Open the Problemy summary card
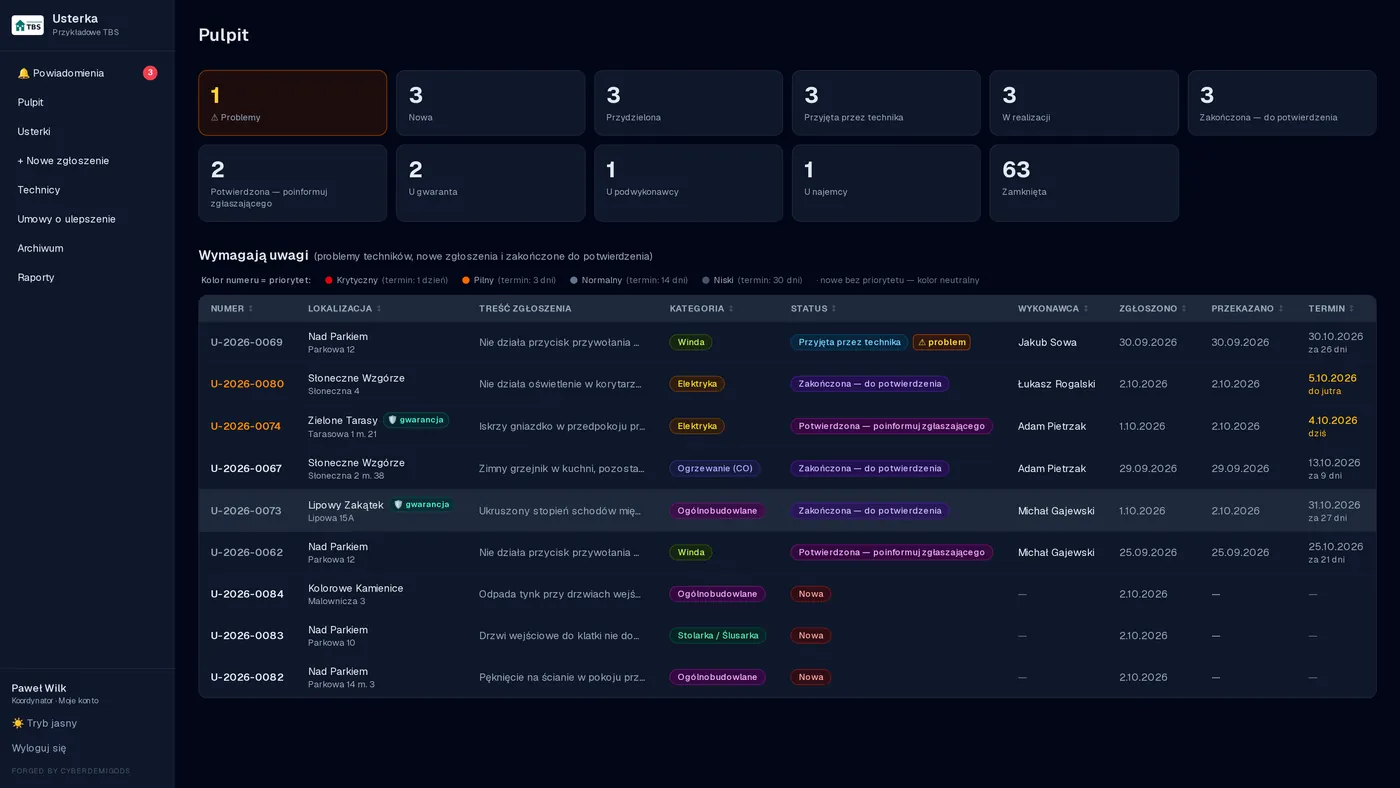 292,103
